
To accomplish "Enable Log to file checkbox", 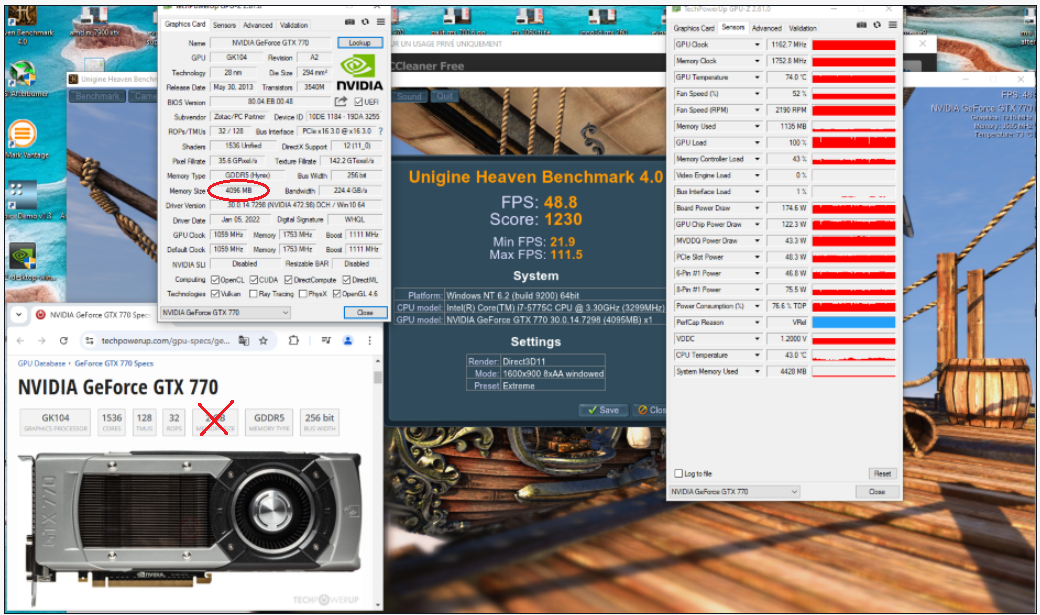I will [679, 474].
